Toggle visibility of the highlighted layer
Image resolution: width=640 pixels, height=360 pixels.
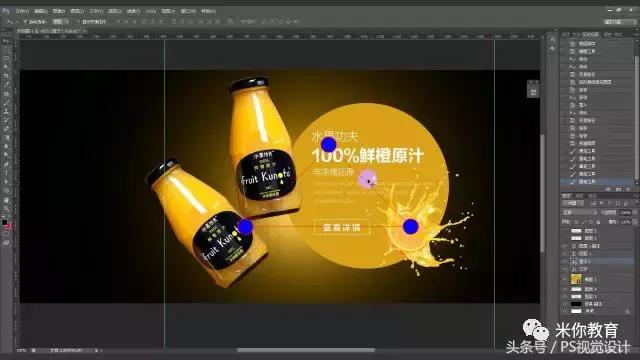point(565,261)
